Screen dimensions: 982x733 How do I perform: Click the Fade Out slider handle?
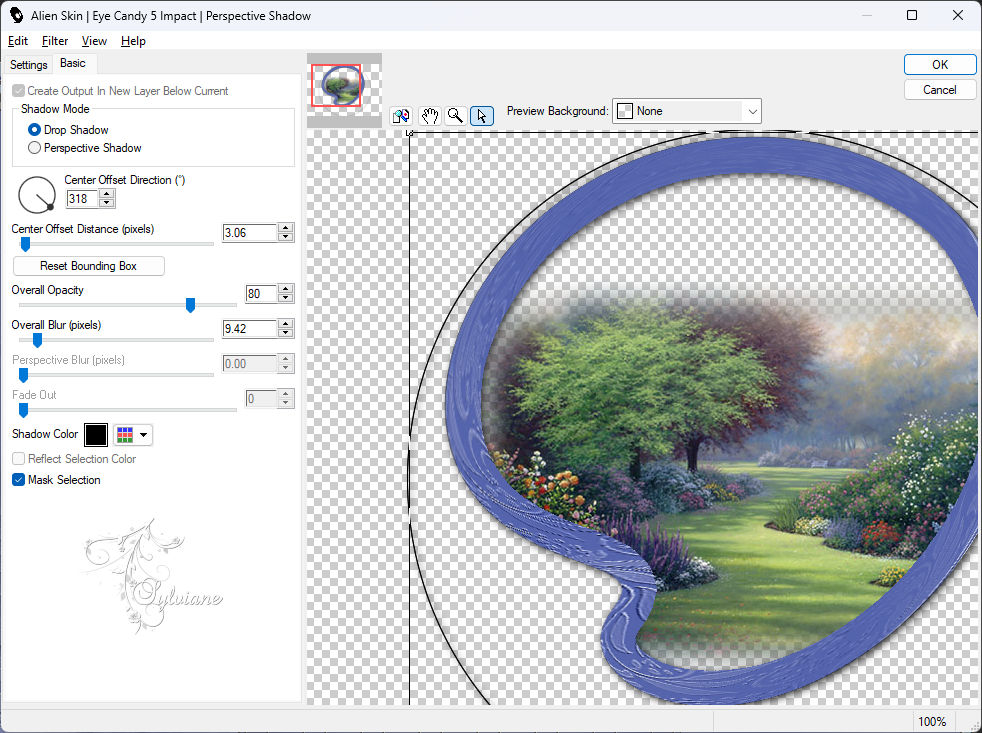(23, 410)
